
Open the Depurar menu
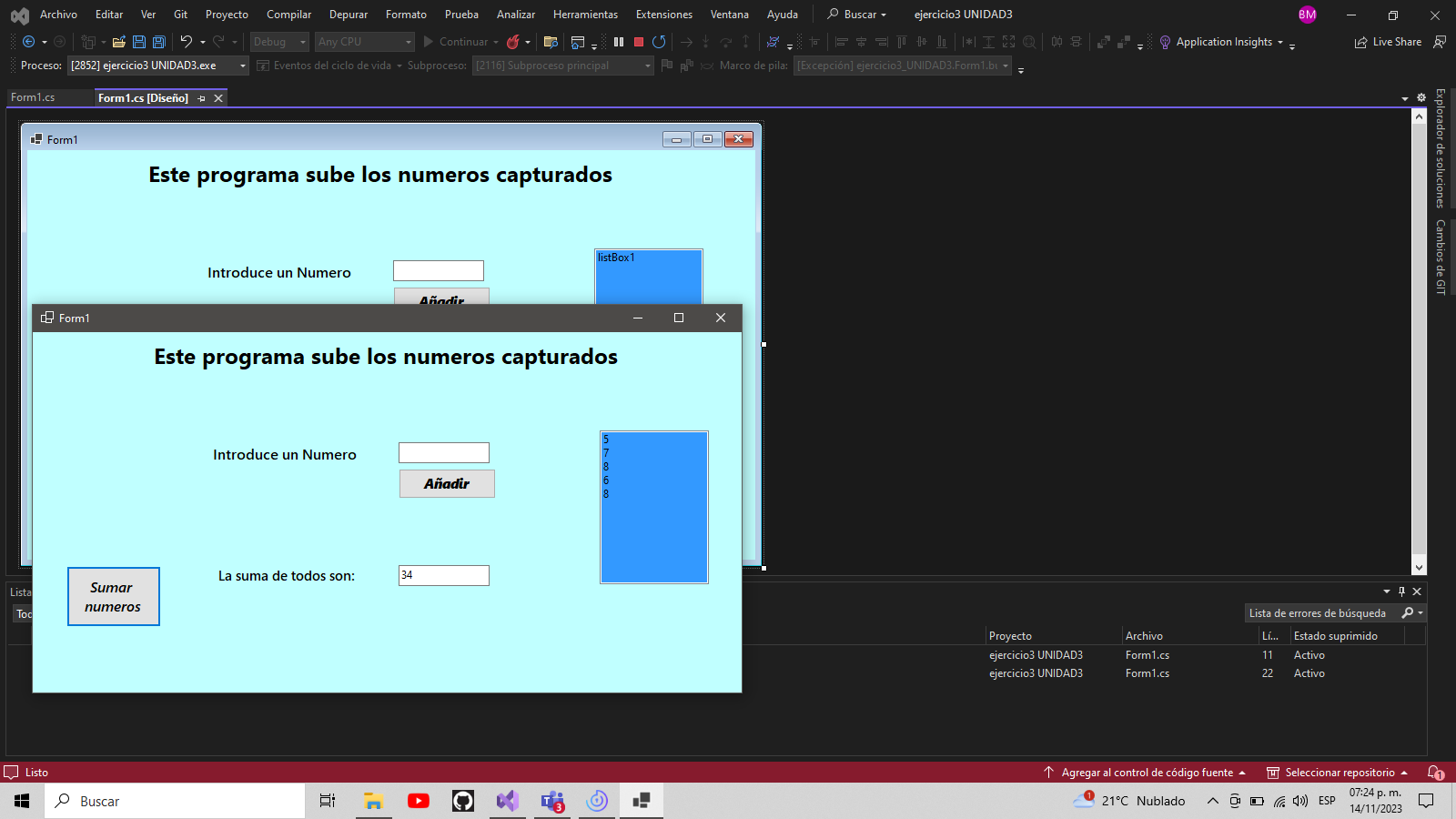point(349,15)
